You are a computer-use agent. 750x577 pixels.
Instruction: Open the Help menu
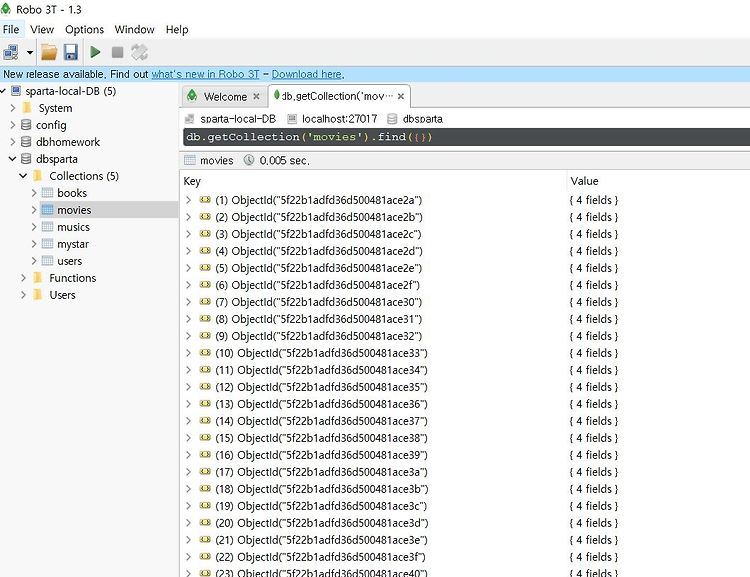coord(177,29)
